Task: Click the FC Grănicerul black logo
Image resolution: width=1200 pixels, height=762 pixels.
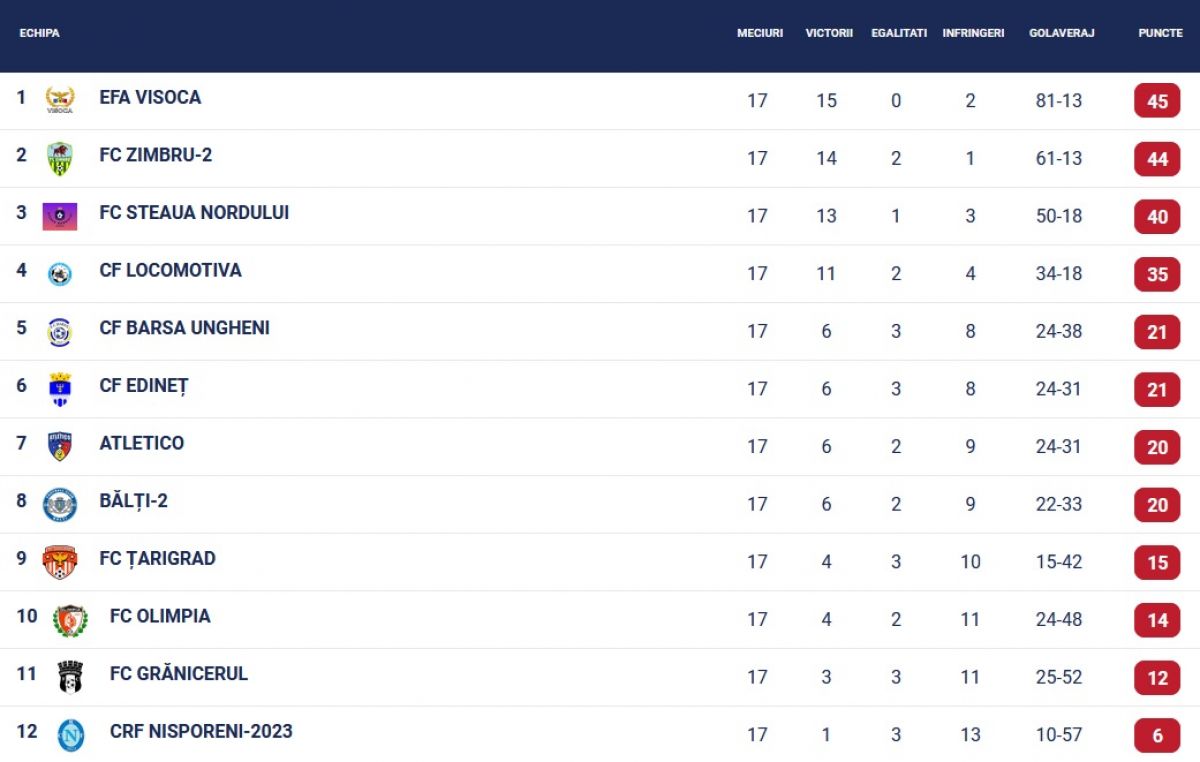Action: point(70,677)
